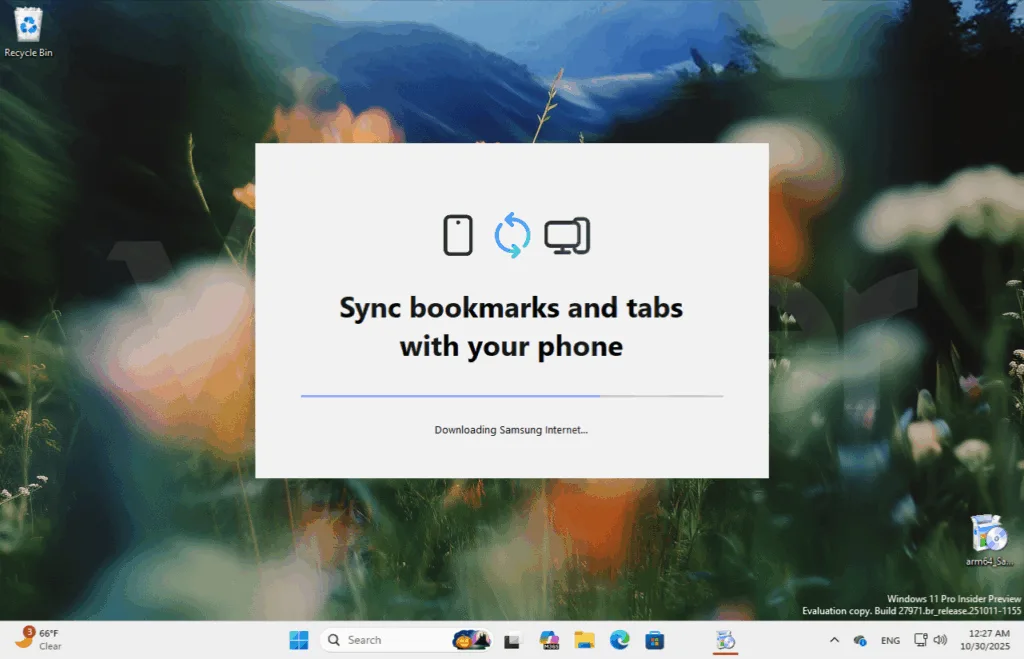Screen dimensions: 1024x659
Task: Open File Explorer from the taskbar
Action: (x=584, y=640)
